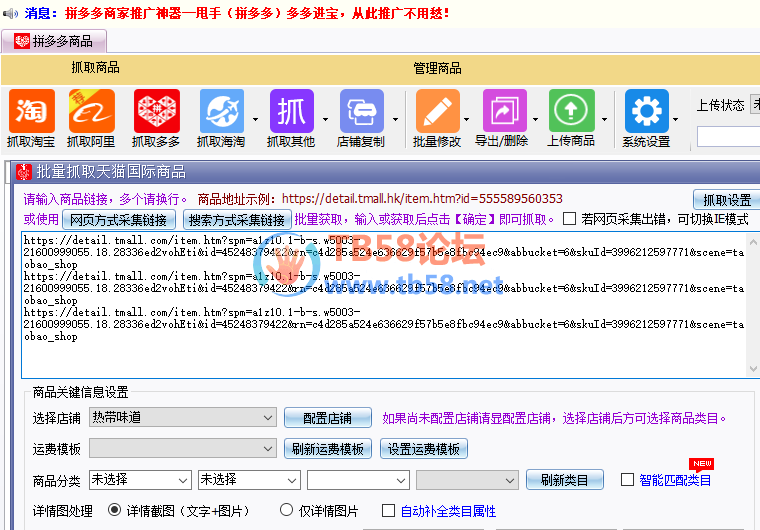This screenshot has width=760, height=530.
Task: Click the 抓取海淘 airplane icon
Action: point(222,111)
